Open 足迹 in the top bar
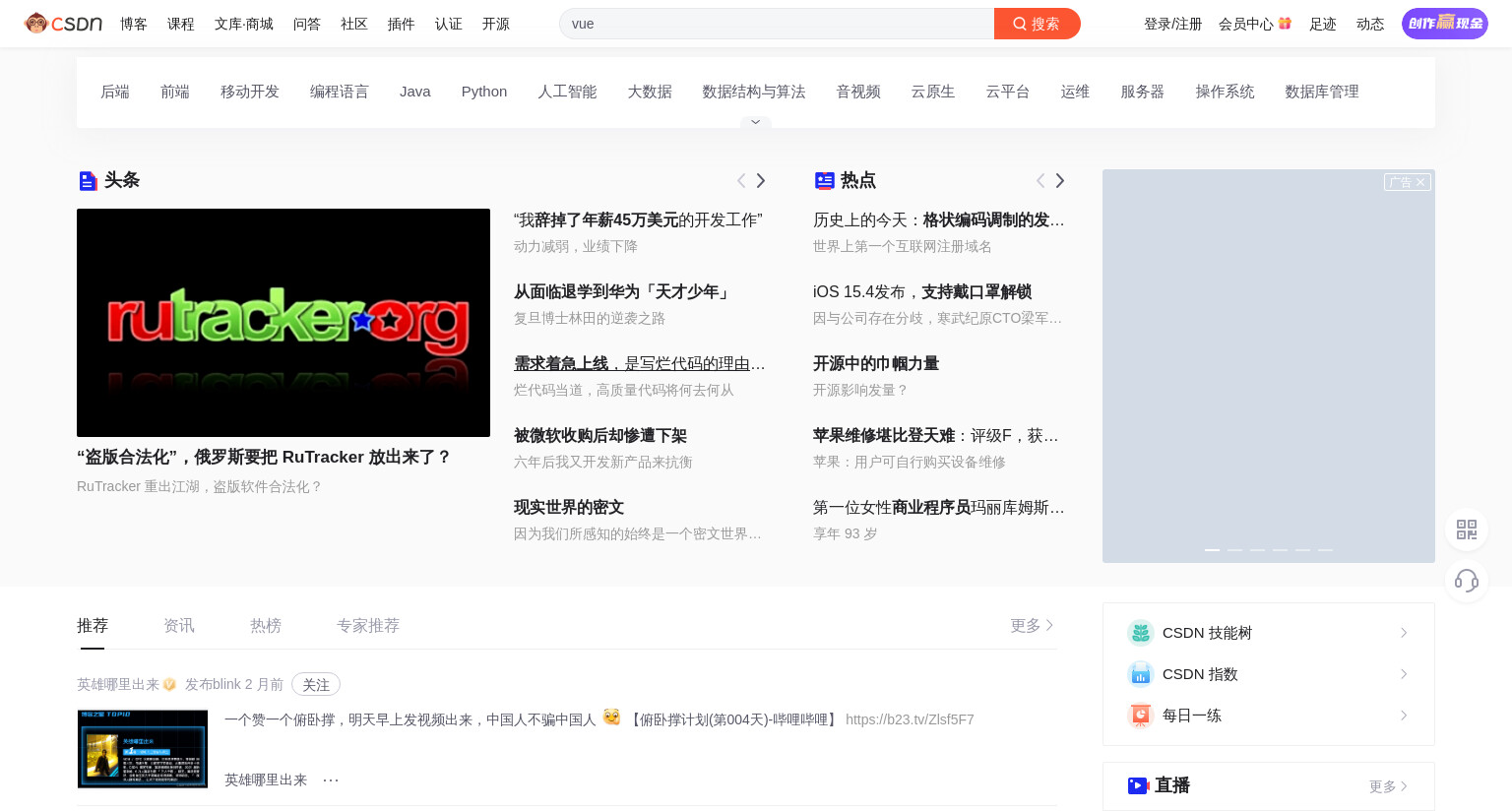This screenshot has width=1512, height=811. (1323, 24)
